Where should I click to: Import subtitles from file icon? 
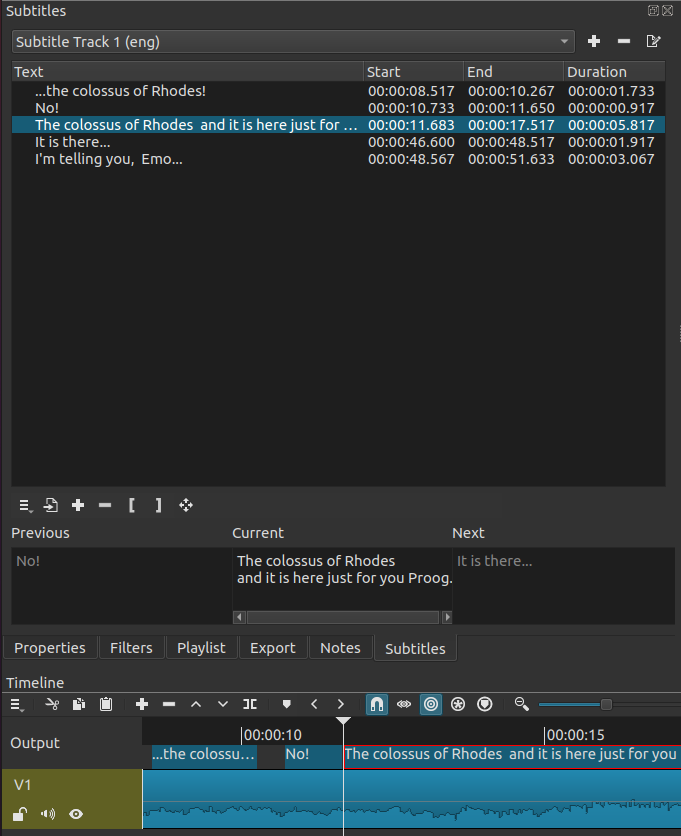click(x=51, y=505)
